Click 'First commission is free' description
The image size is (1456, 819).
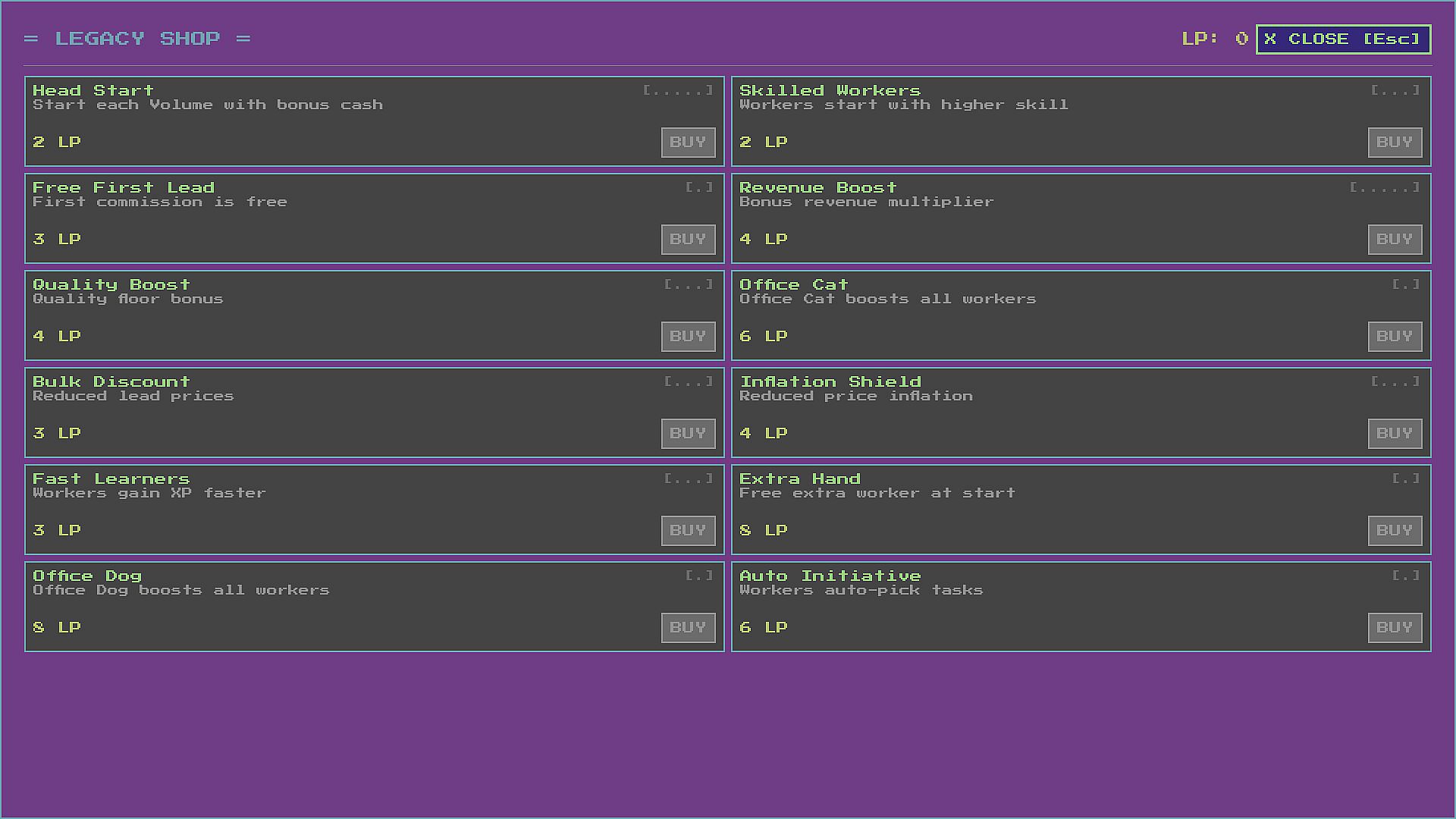[160, 202]
